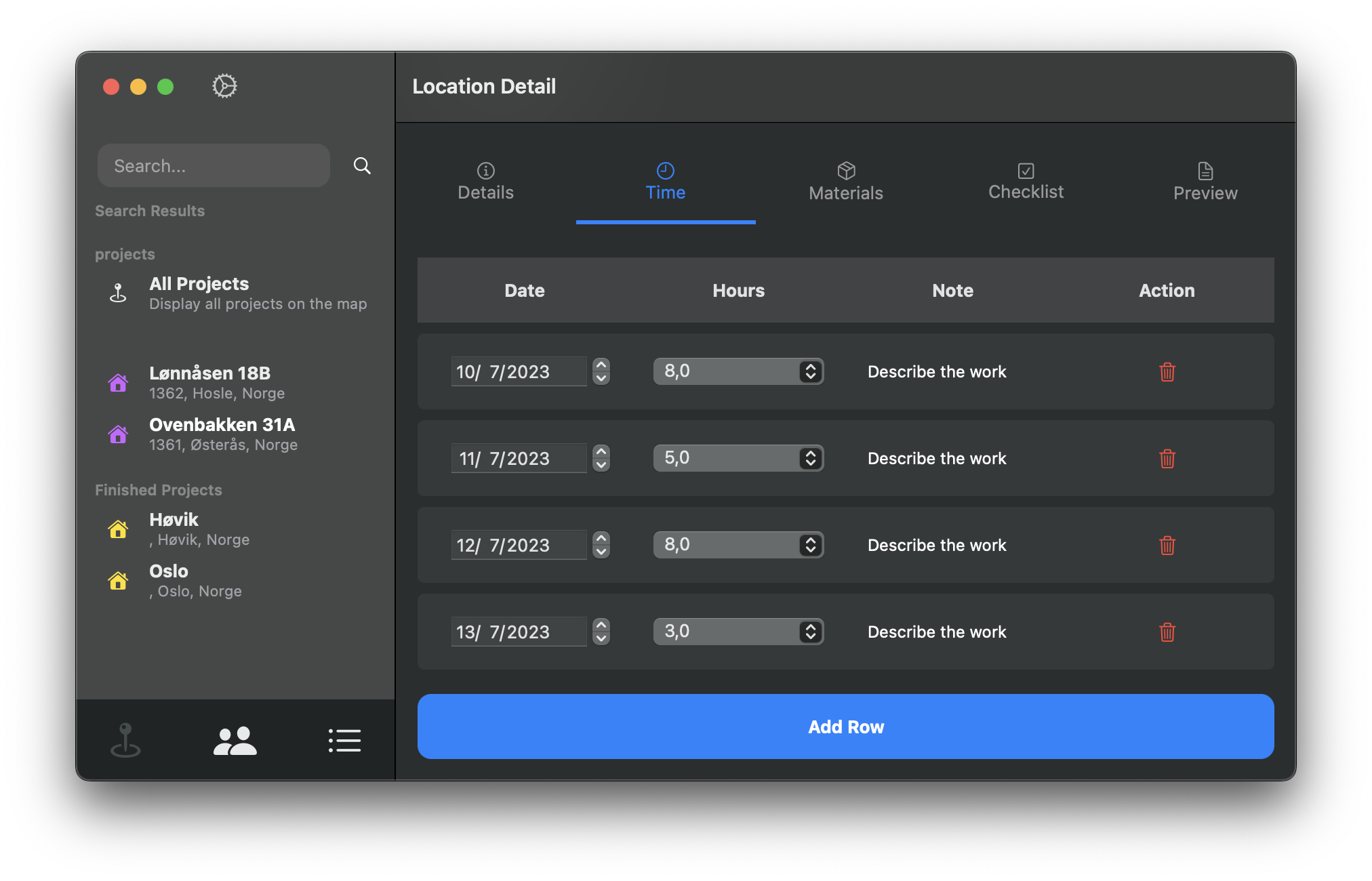The width and height of the screenshot is (1372, 881).
Task: Click '1362, Hosle, Norge' address text
Action: coord(217,393)
